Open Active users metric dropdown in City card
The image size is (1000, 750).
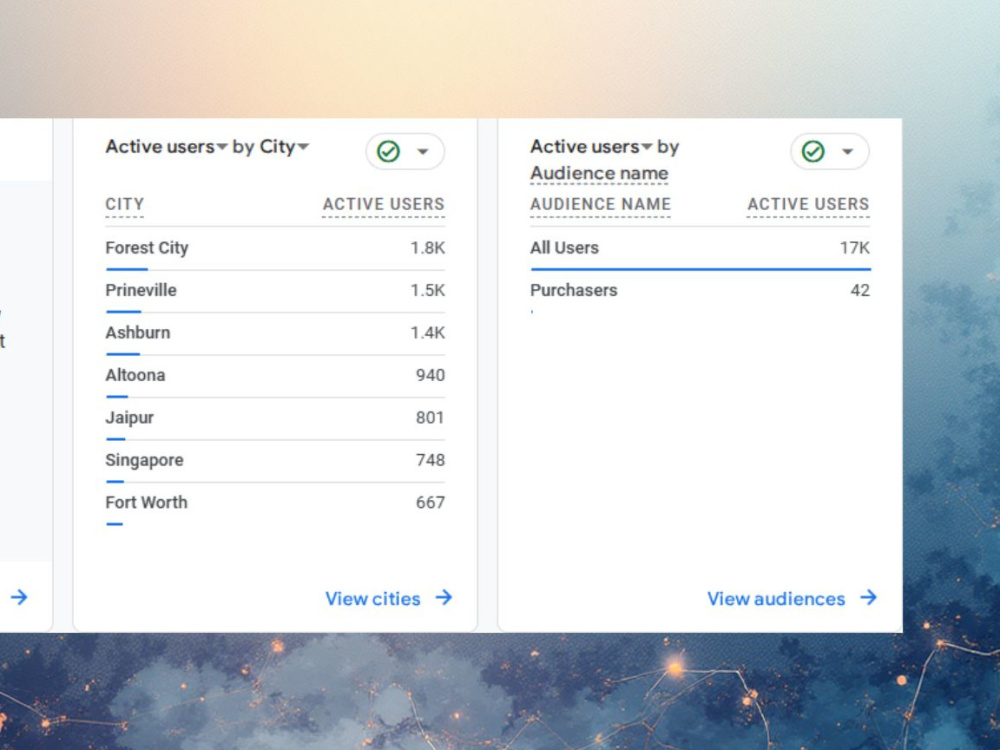pos(166,147)
